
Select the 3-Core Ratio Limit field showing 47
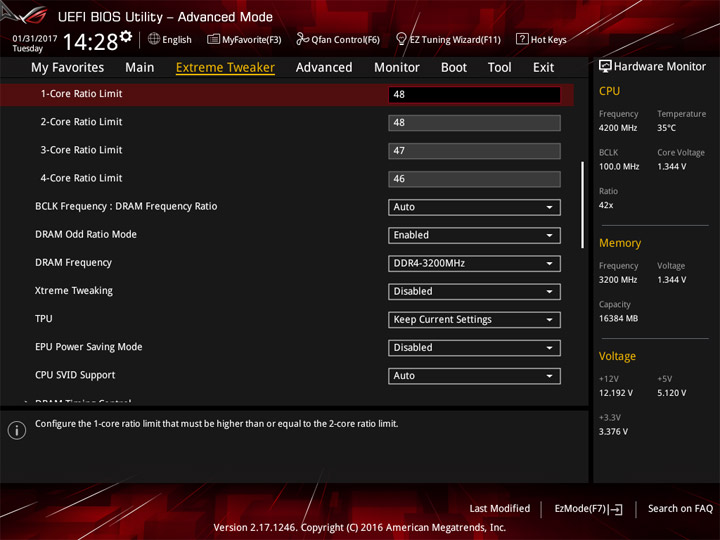click(x=474, y=151)
